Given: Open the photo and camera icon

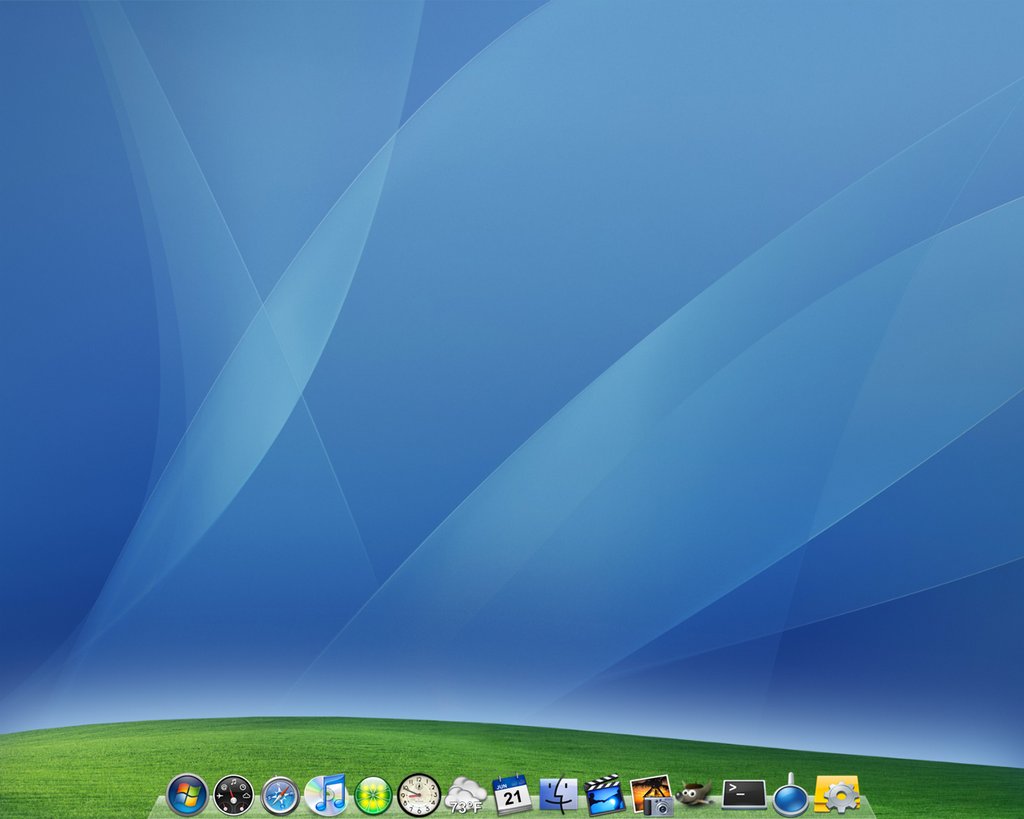Looking at the screenshot, I should pos(652,795).
